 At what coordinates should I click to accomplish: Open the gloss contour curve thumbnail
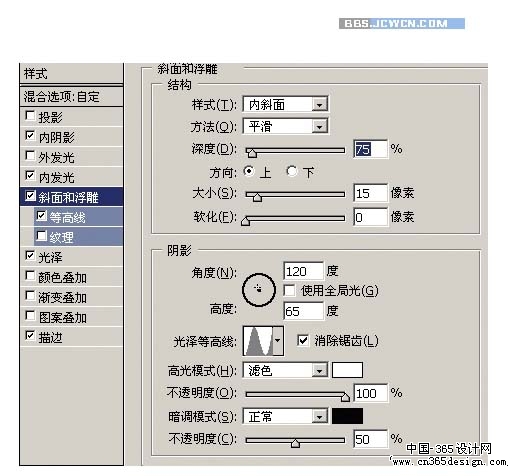tap(258, 341)
